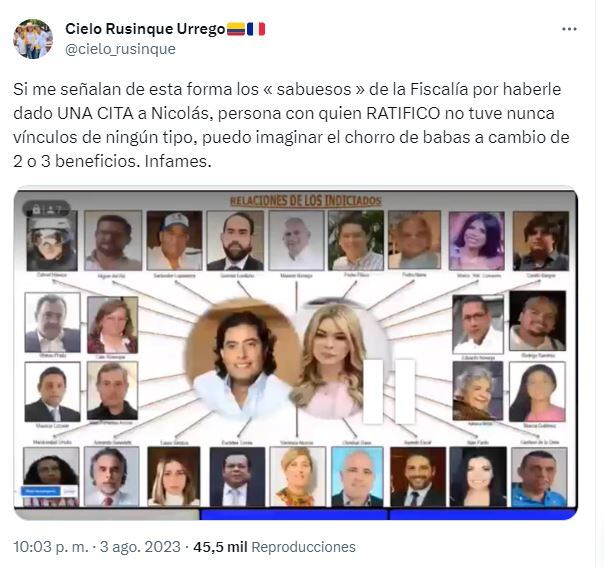Click the Colombian flag emoji beside the name

tap(236, 29)
